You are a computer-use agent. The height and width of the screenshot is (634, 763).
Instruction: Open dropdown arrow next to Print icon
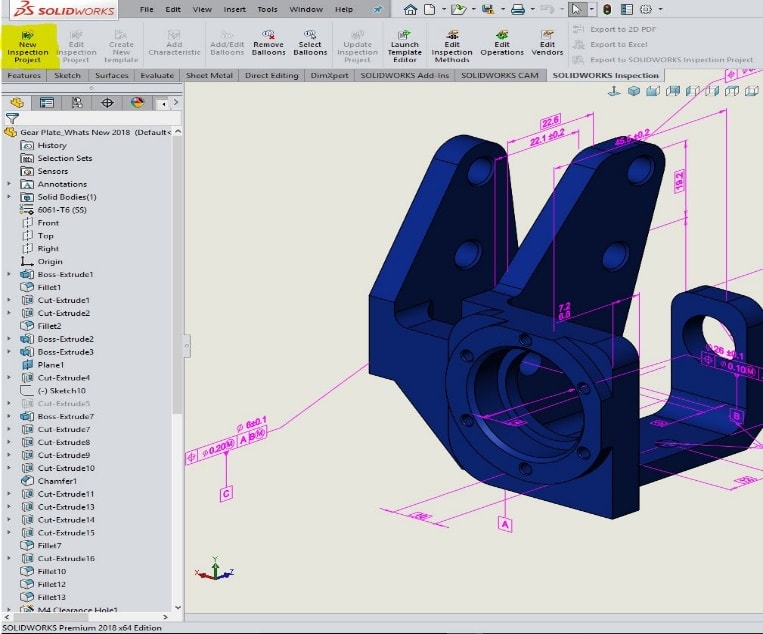click(532, 9)
